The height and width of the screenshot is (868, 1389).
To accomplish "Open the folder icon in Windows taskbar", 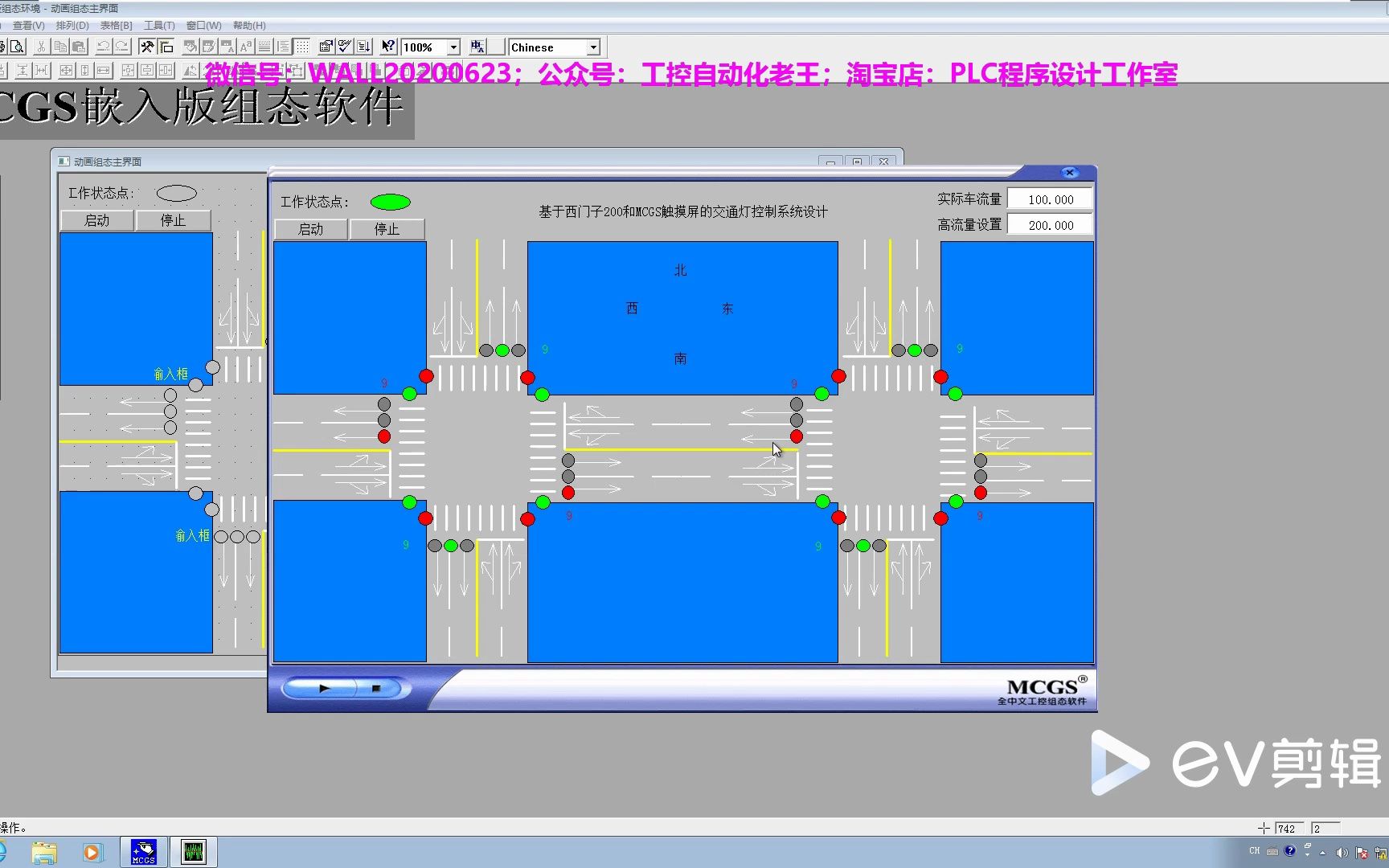I will (x=44, y=852).
